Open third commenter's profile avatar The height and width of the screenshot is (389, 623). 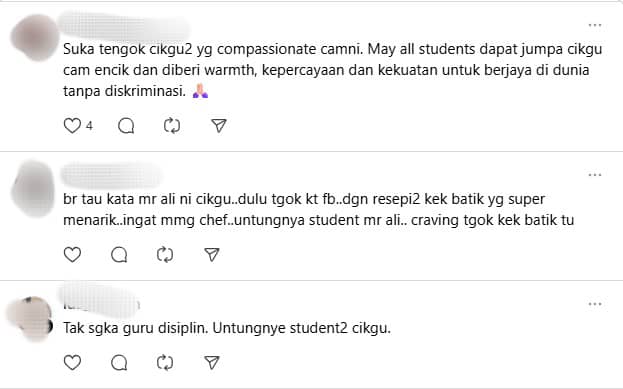pos(31,319)
